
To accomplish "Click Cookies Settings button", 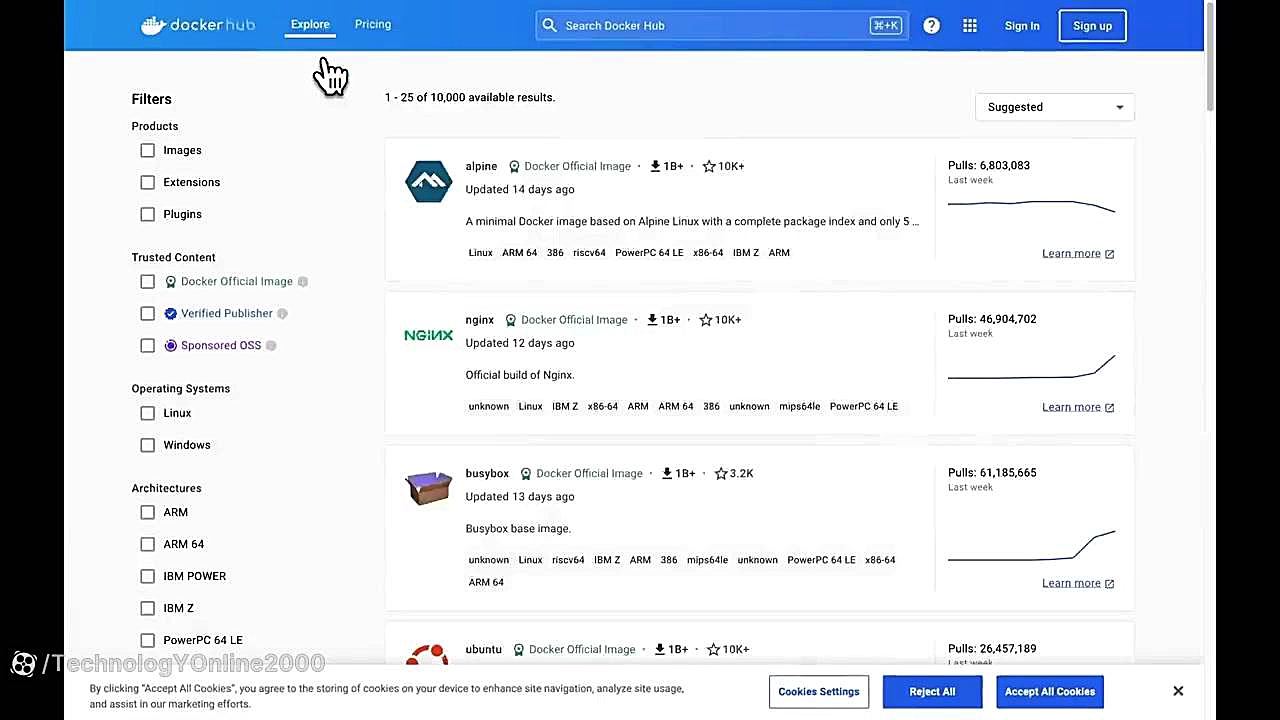I will 819,692.
